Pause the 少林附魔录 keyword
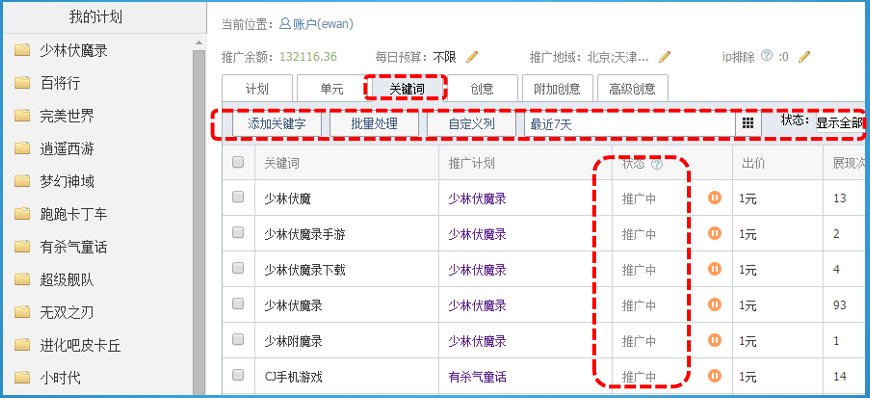The width and height of the screenshot is (870, 398). 714,340
